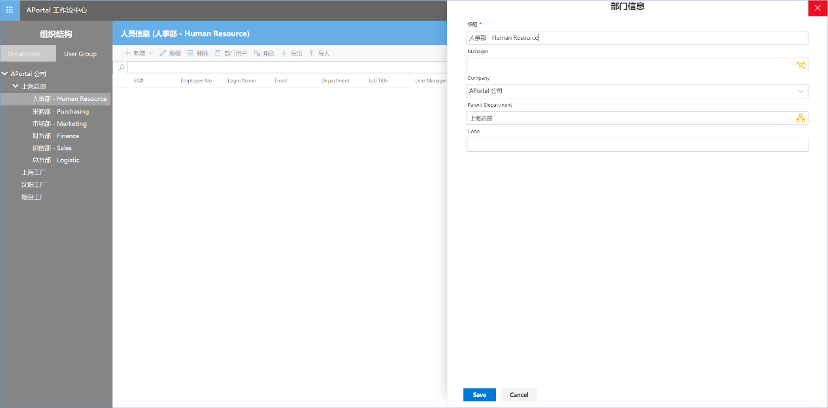Click the Job Title column header
The height and width of the screenshot is (408, 828).
pos(378,81)
